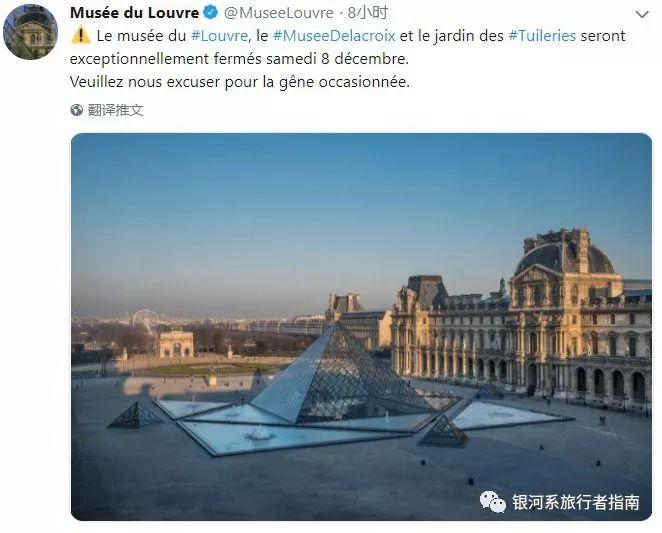Click the 8小时 timestamp
This screenshot has width=662, height=533.
[x=368, y=13]
